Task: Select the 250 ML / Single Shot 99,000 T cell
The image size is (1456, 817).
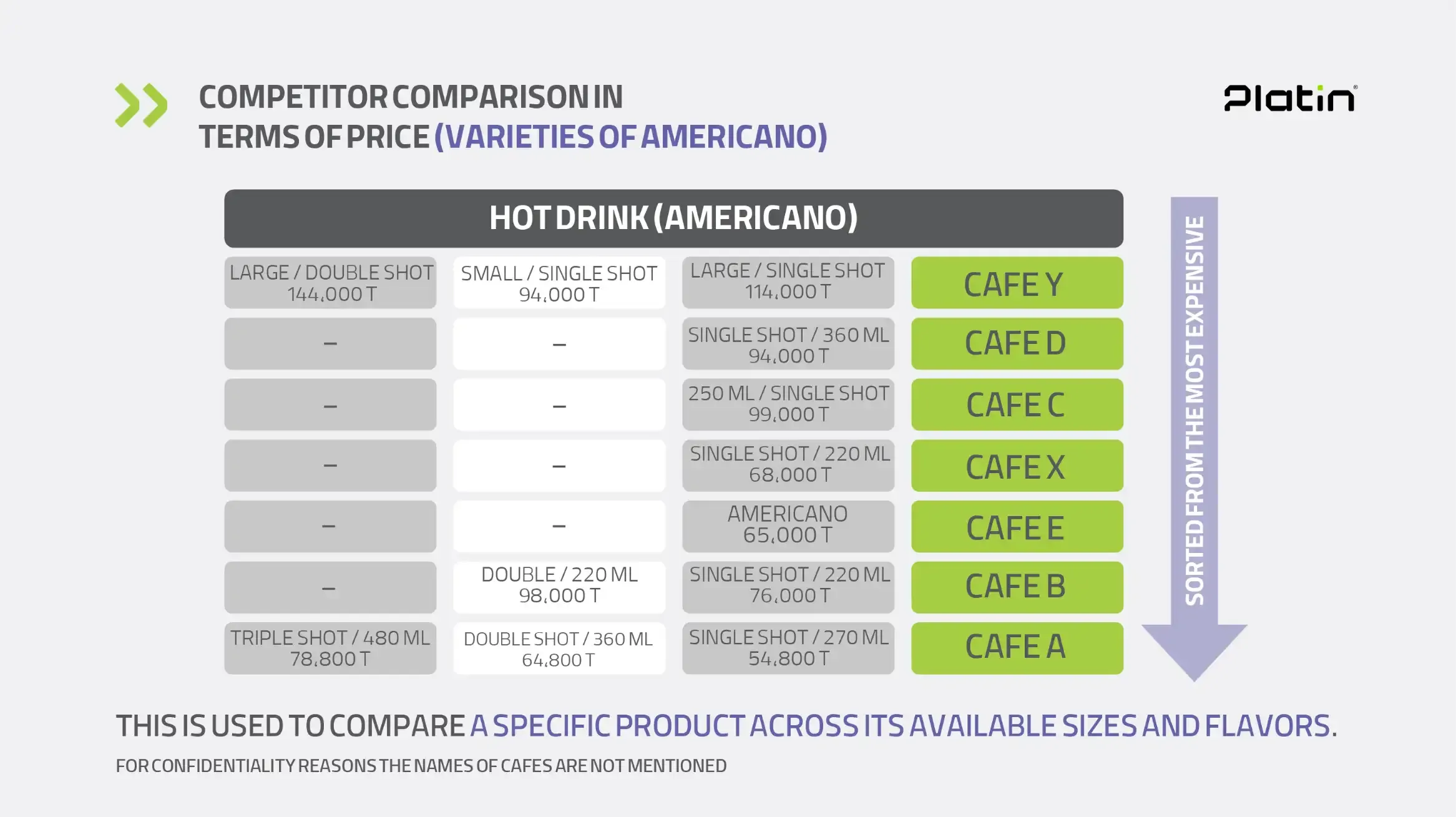Action: (788, 404)
